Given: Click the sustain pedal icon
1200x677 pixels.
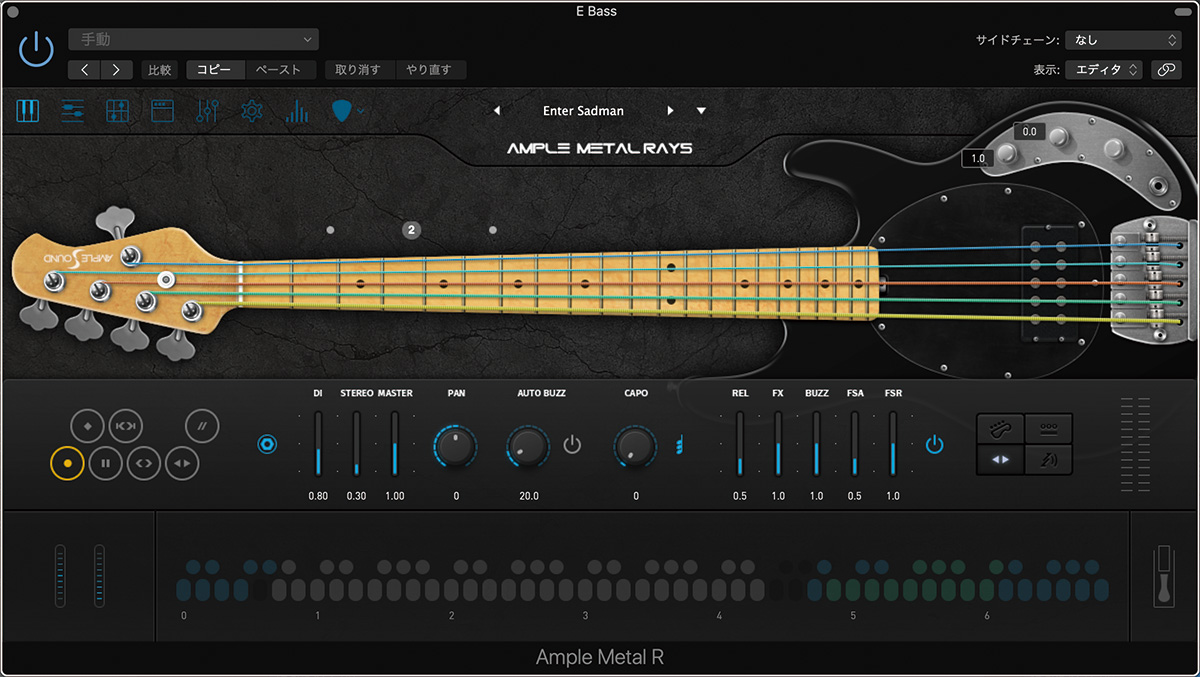Looking at the screenshot, I should 1162,576.
